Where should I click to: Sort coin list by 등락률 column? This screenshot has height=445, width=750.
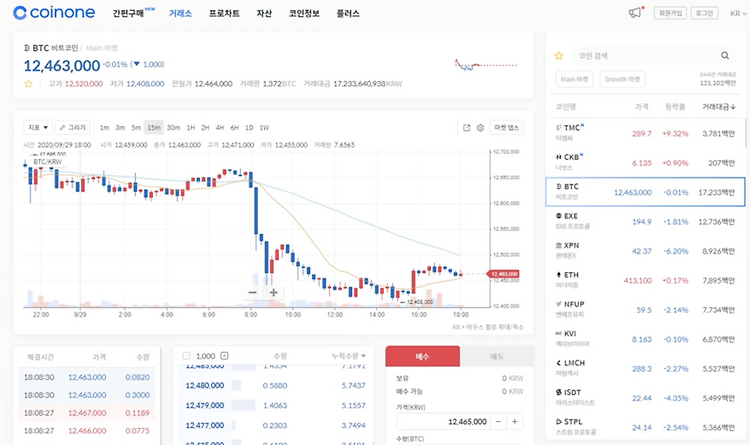point(675,107)
